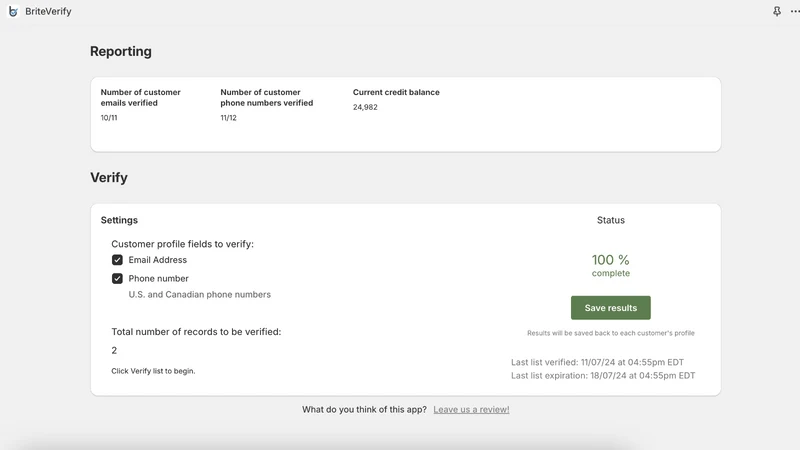Viewport: 800px width, 450px height.
Task: Open the Leave us a review link
Action: [471, 409]
